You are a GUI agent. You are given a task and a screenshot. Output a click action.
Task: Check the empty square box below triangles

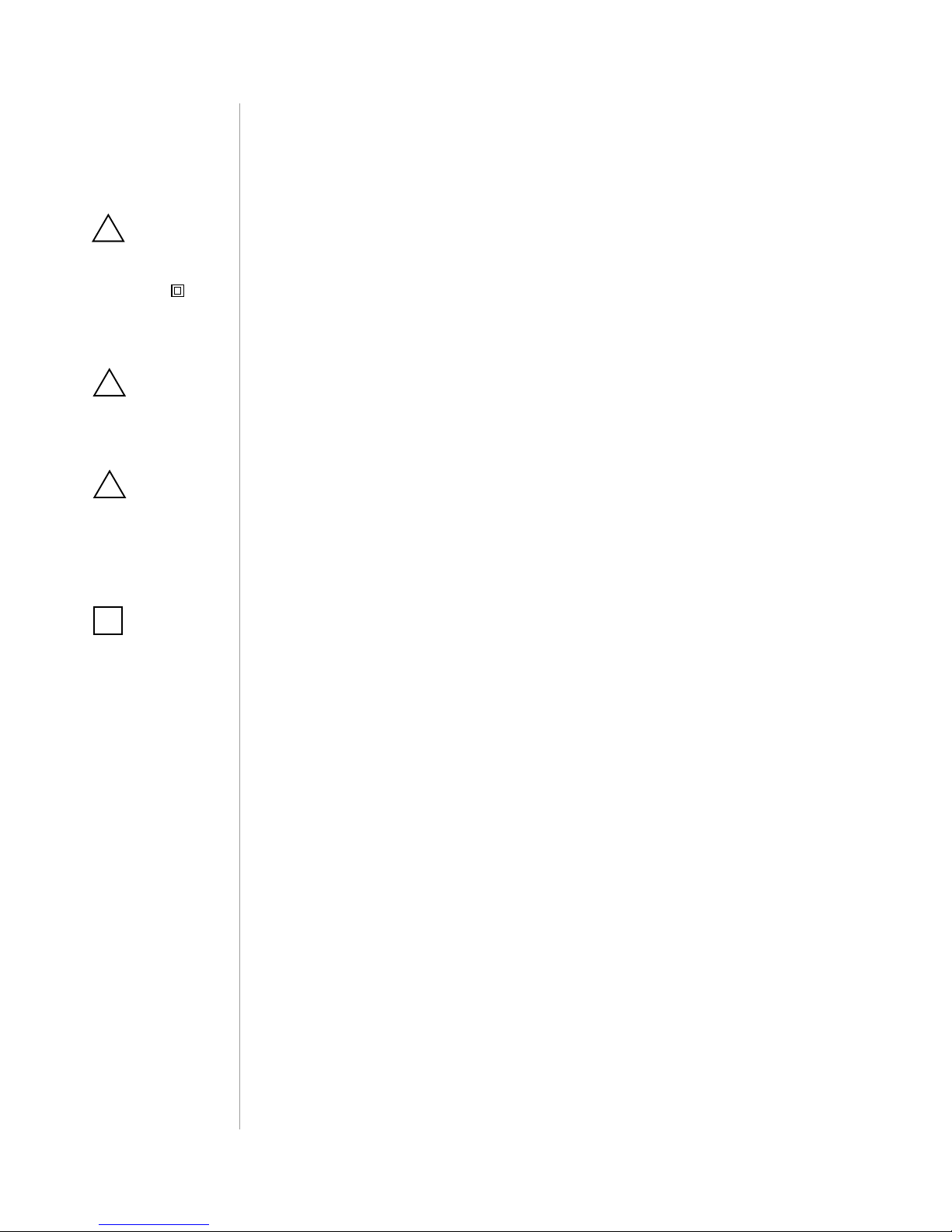click(x=108, y=620)
